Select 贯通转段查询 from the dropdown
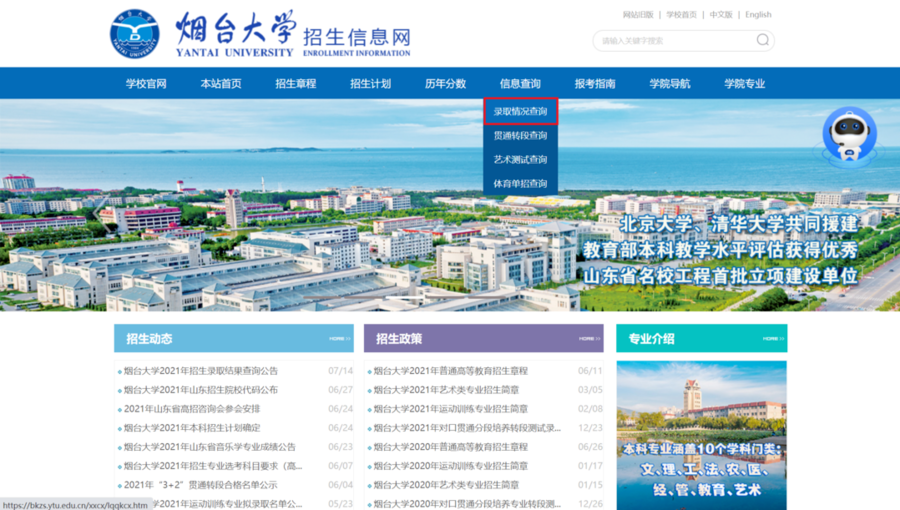900x510 pixels. click(520, 135)
